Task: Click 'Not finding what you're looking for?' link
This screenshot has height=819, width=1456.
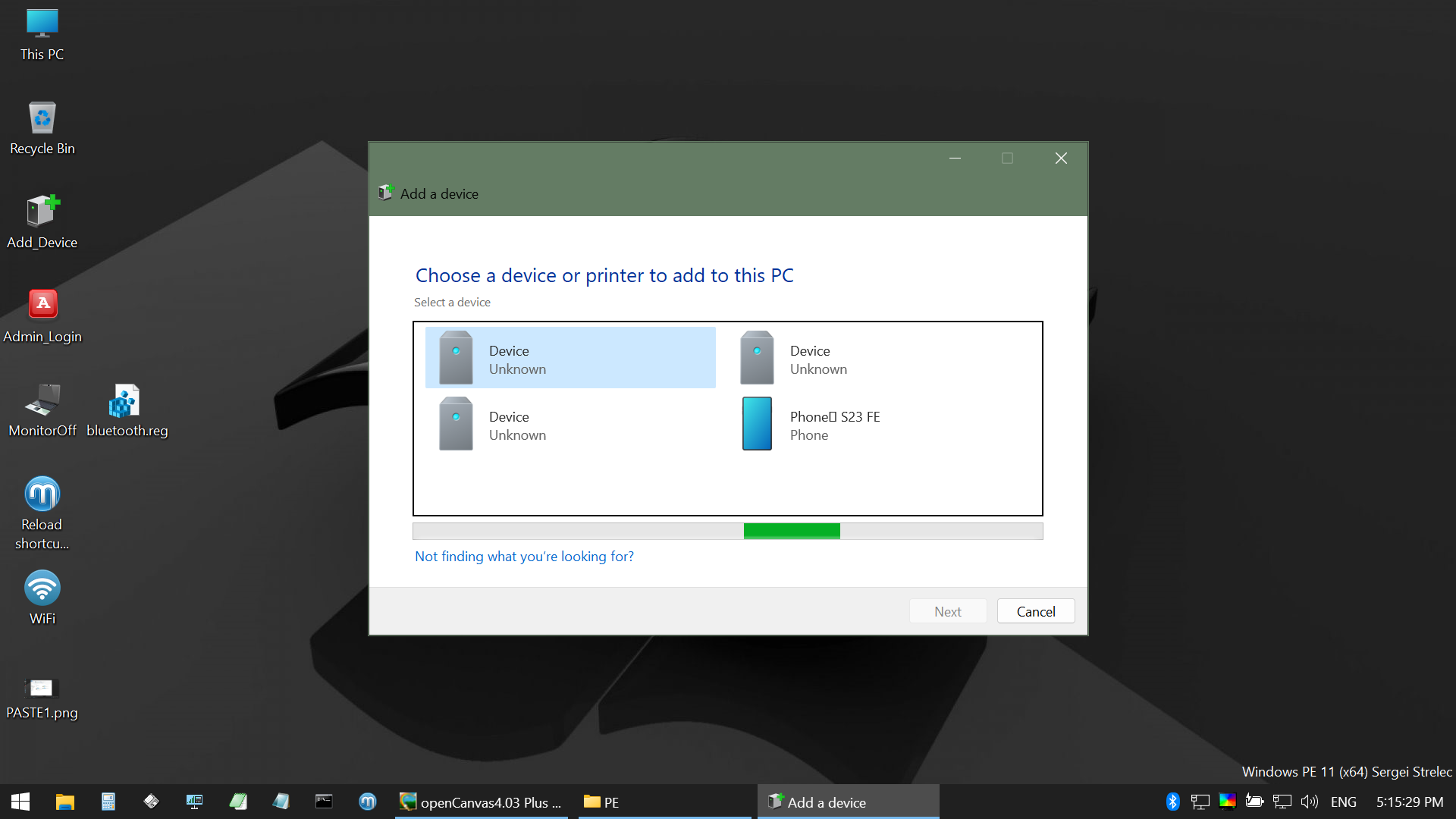Action: click(x=524, y=557)
